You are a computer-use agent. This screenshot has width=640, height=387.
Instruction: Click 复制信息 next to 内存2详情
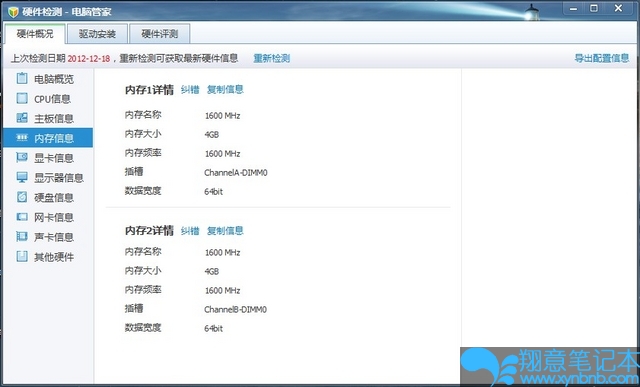click(225, 231)
